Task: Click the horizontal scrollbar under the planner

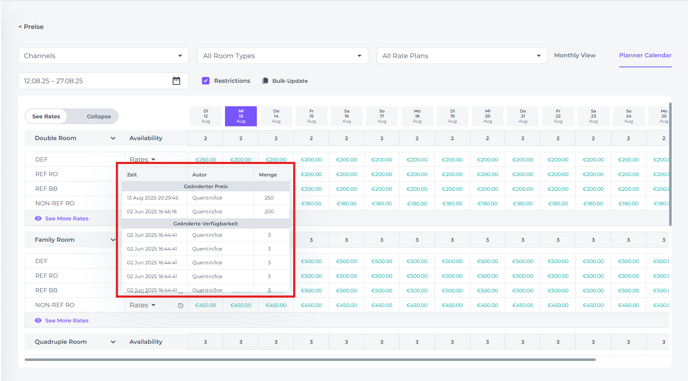Action: (310, 359)
